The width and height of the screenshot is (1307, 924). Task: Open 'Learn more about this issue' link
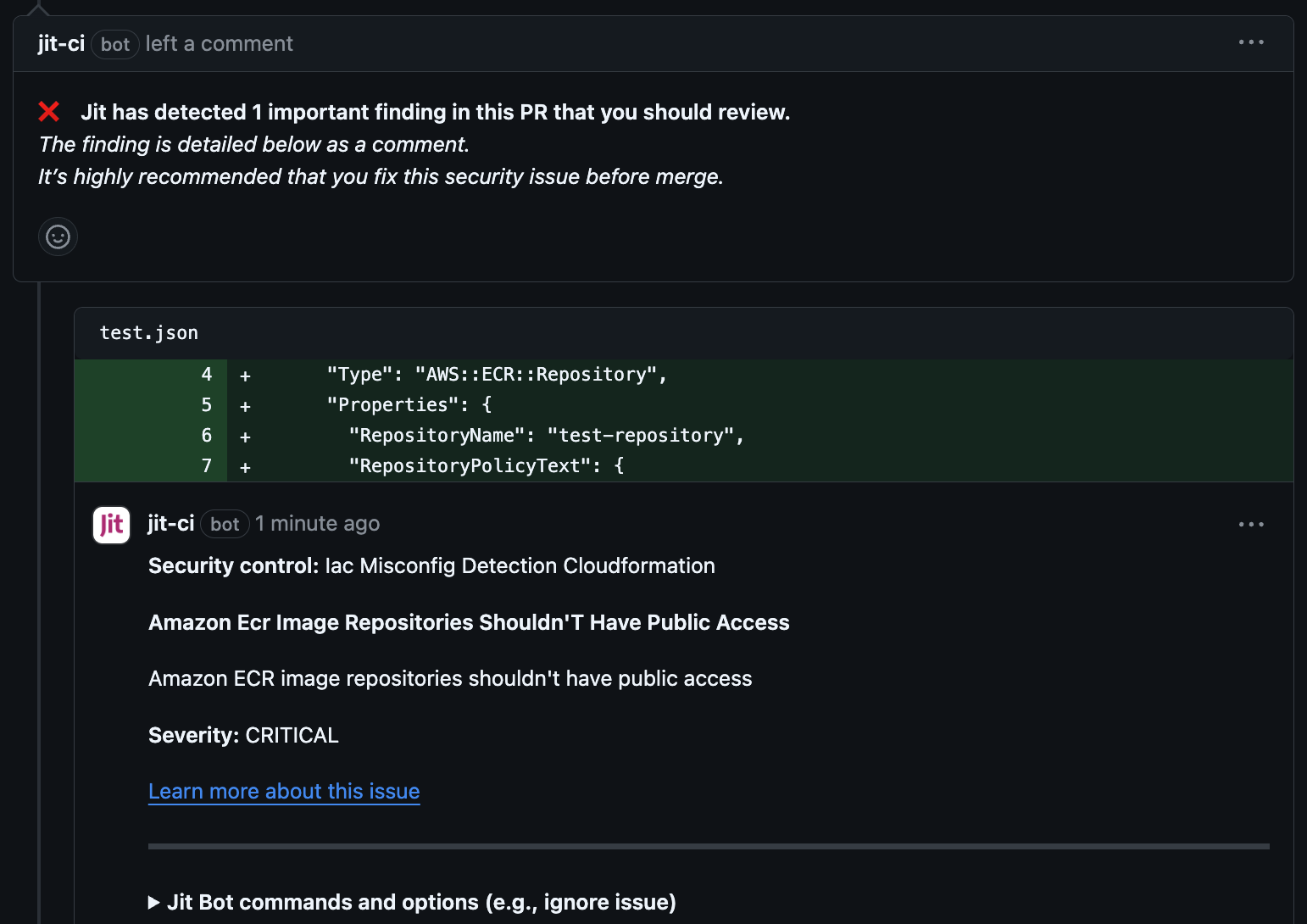284,791
